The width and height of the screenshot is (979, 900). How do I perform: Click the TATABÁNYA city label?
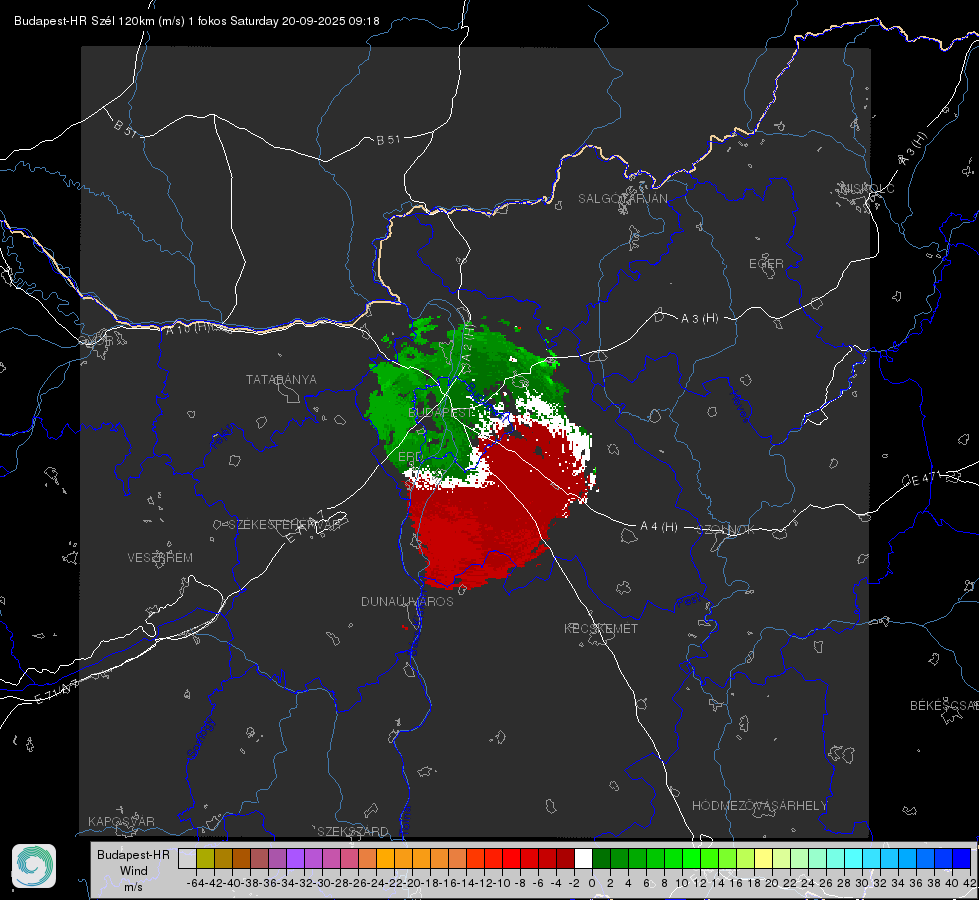click(x=281, y=380)
